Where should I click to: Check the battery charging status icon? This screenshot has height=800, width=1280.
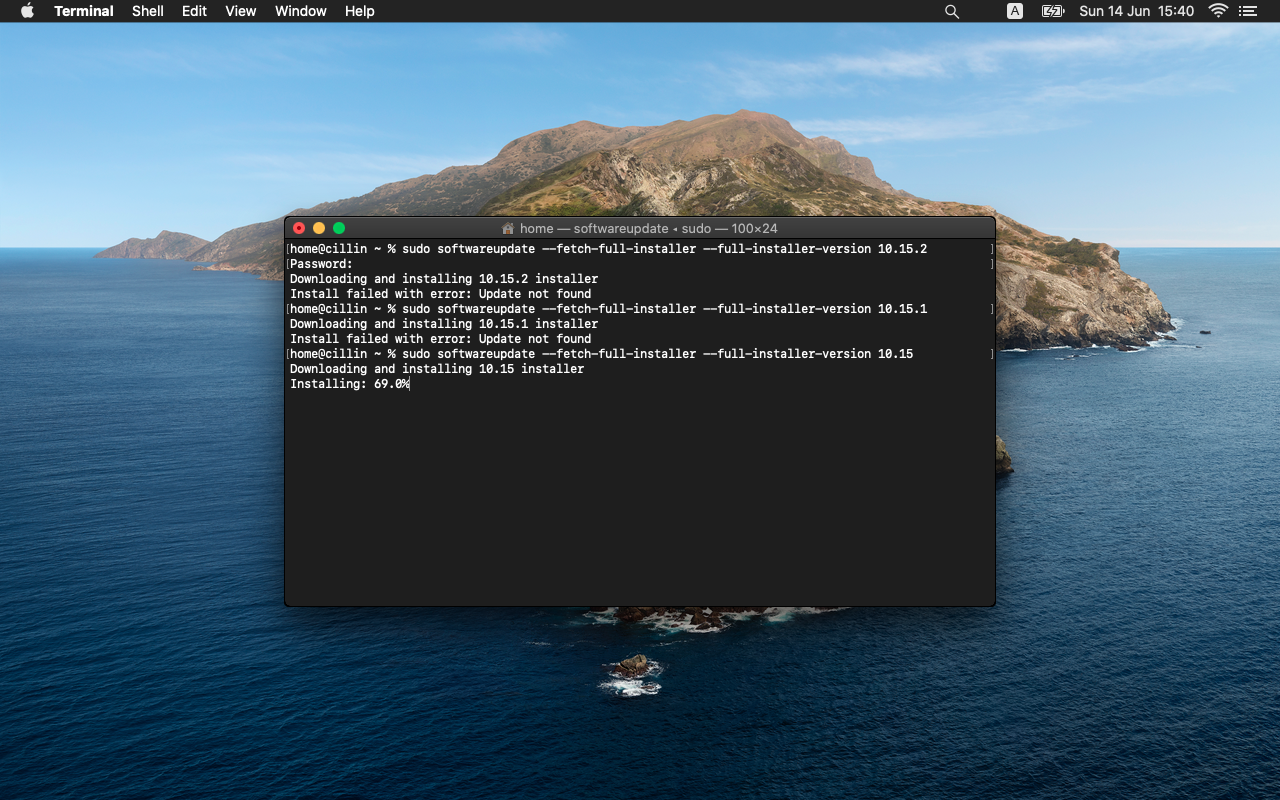(x=1052, y=11)
